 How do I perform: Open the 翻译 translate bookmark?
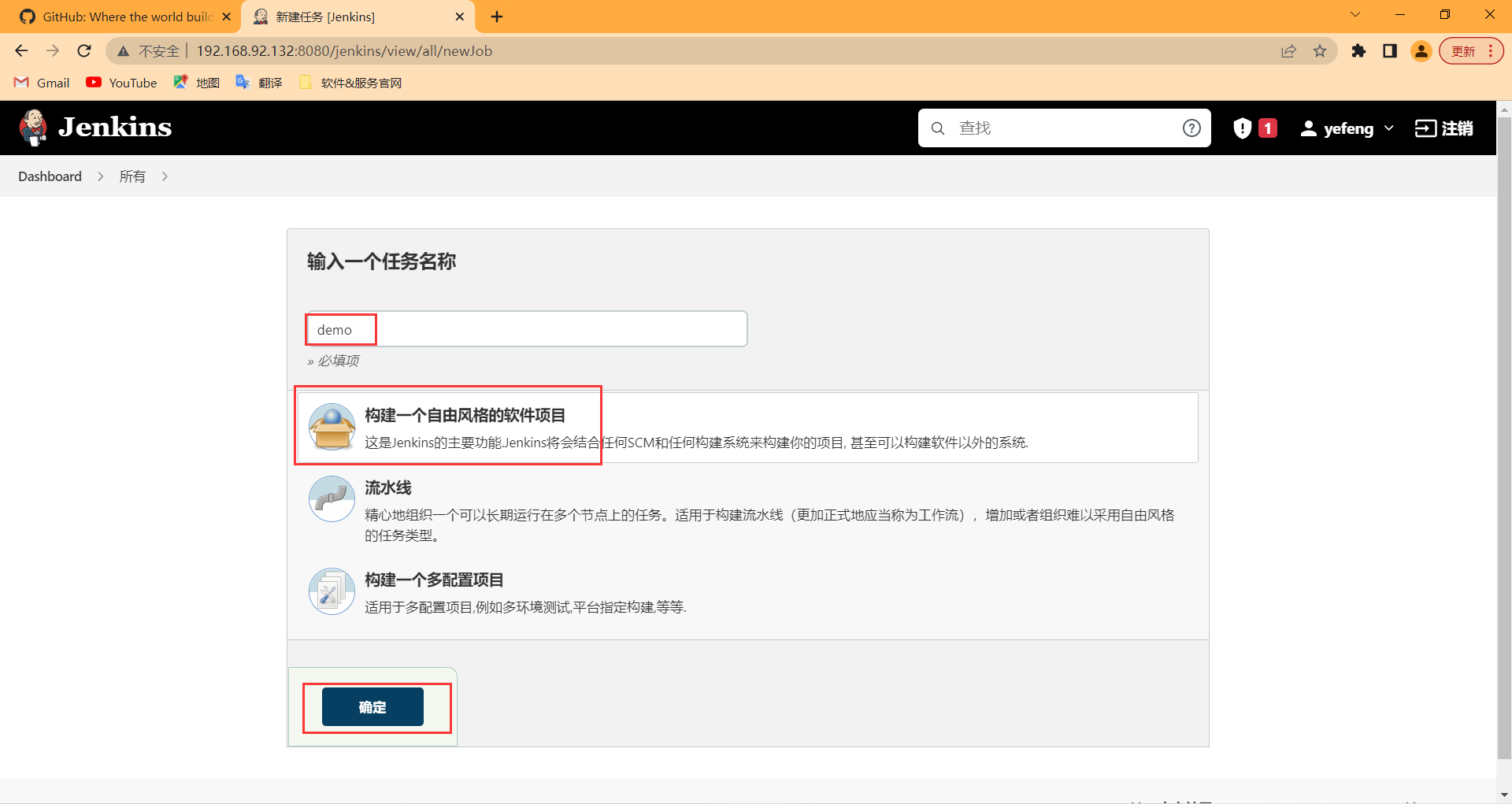click(259, 83)
